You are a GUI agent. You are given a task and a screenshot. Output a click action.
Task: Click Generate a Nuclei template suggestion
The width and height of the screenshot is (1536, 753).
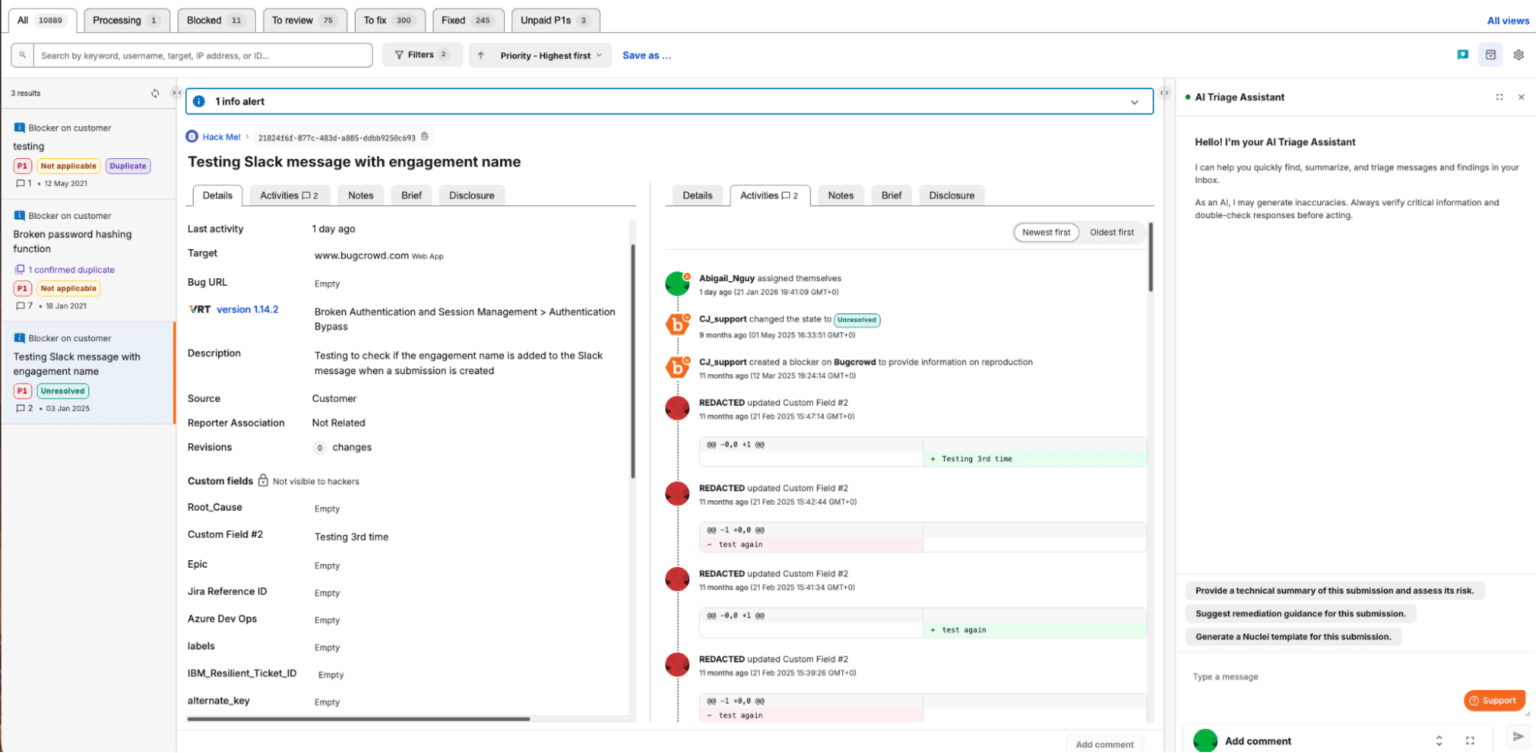pyautogui.click(x=1293, y=636)
